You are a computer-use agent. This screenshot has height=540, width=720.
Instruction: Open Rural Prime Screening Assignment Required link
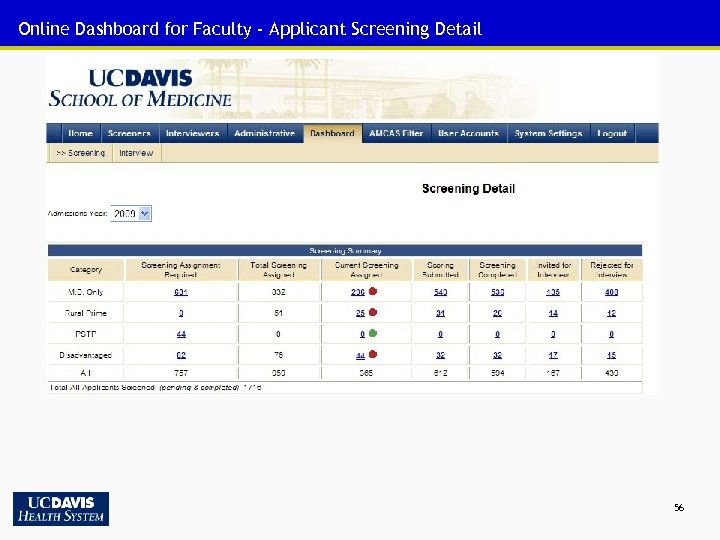(x=181, y=313)
